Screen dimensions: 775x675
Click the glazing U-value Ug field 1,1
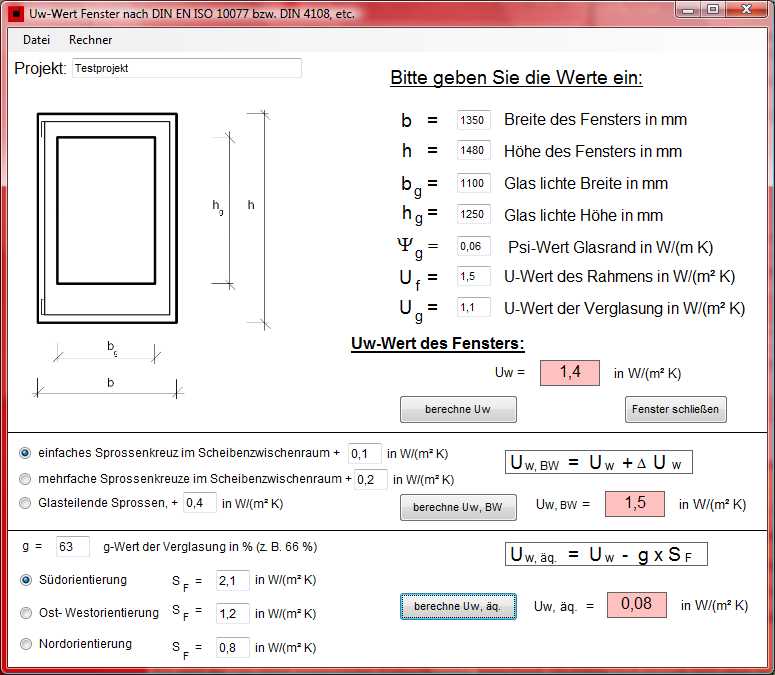click(x=474, y=307)
